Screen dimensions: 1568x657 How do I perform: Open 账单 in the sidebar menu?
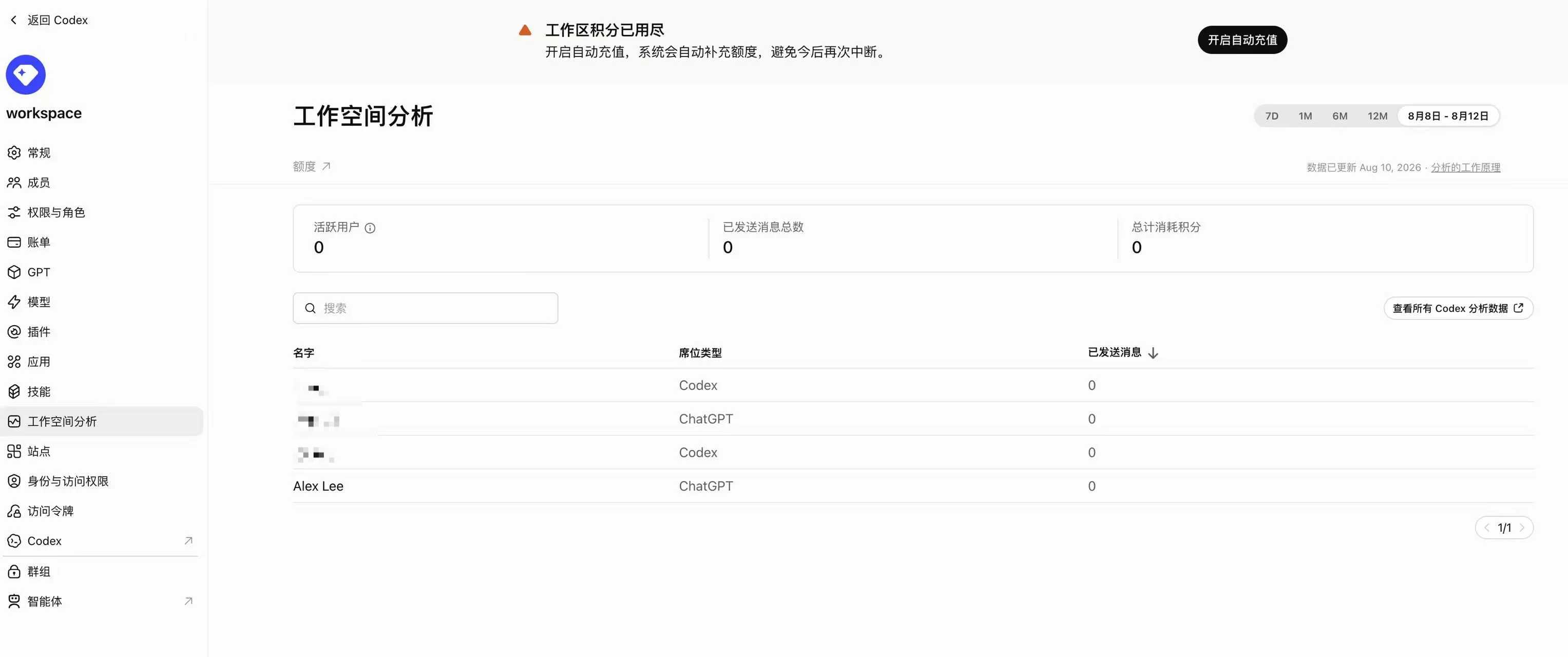pyautogui.click(x=102, y=242)
